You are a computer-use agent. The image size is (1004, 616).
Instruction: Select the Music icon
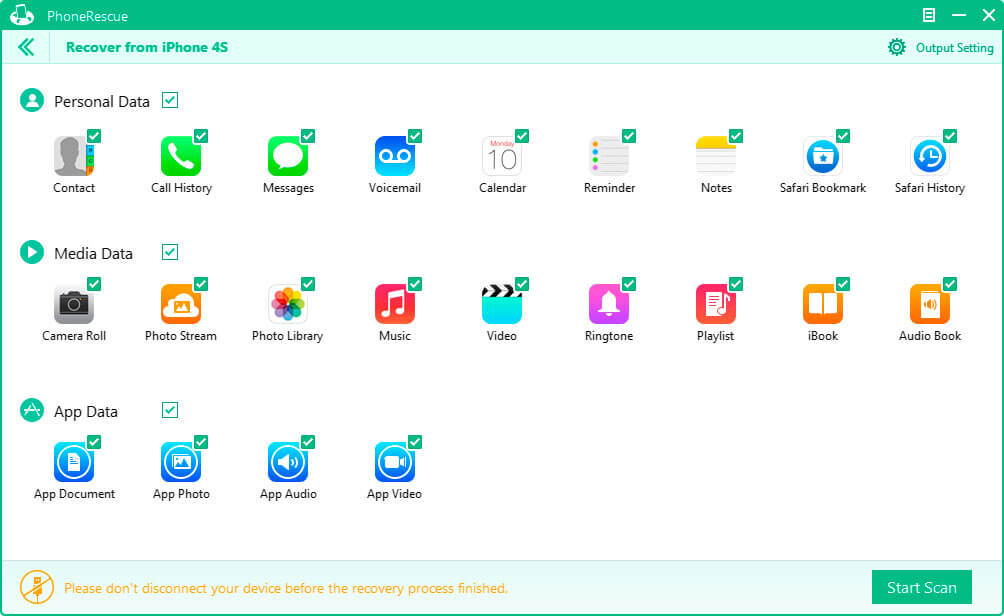394,304
